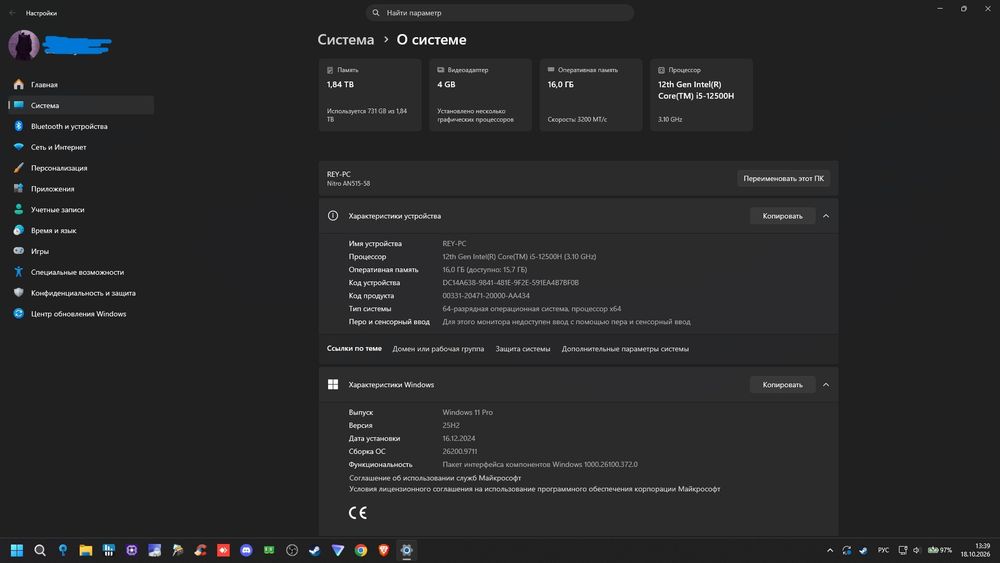This screenshot has width=1000, height=563.
Task: Open Персонализация settings
Action: click(81, 168)
